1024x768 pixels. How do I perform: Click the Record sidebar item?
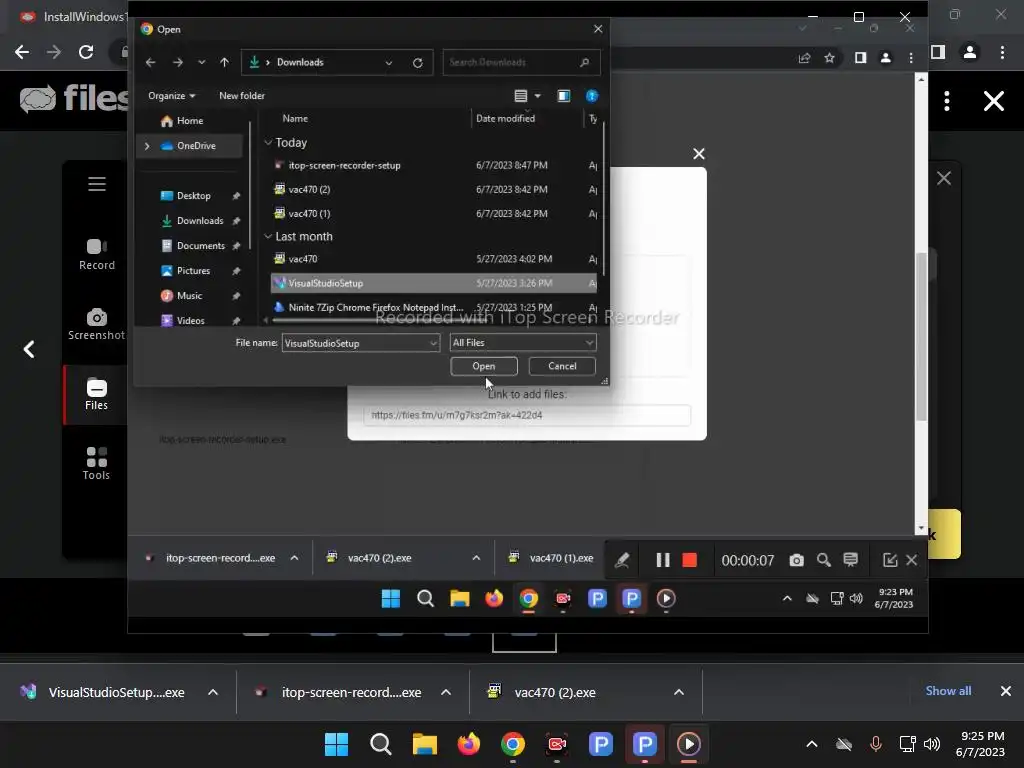point(97,255)
